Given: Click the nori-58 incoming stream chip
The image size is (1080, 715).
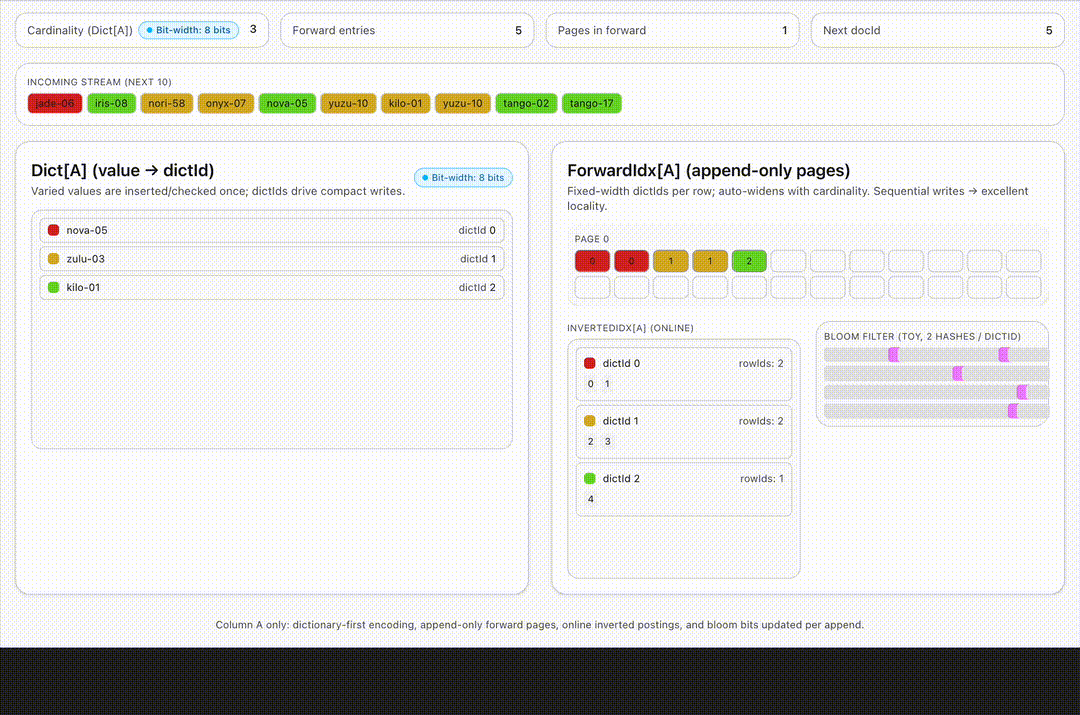Looking at the screenshot, I should (x=167, y=103).
